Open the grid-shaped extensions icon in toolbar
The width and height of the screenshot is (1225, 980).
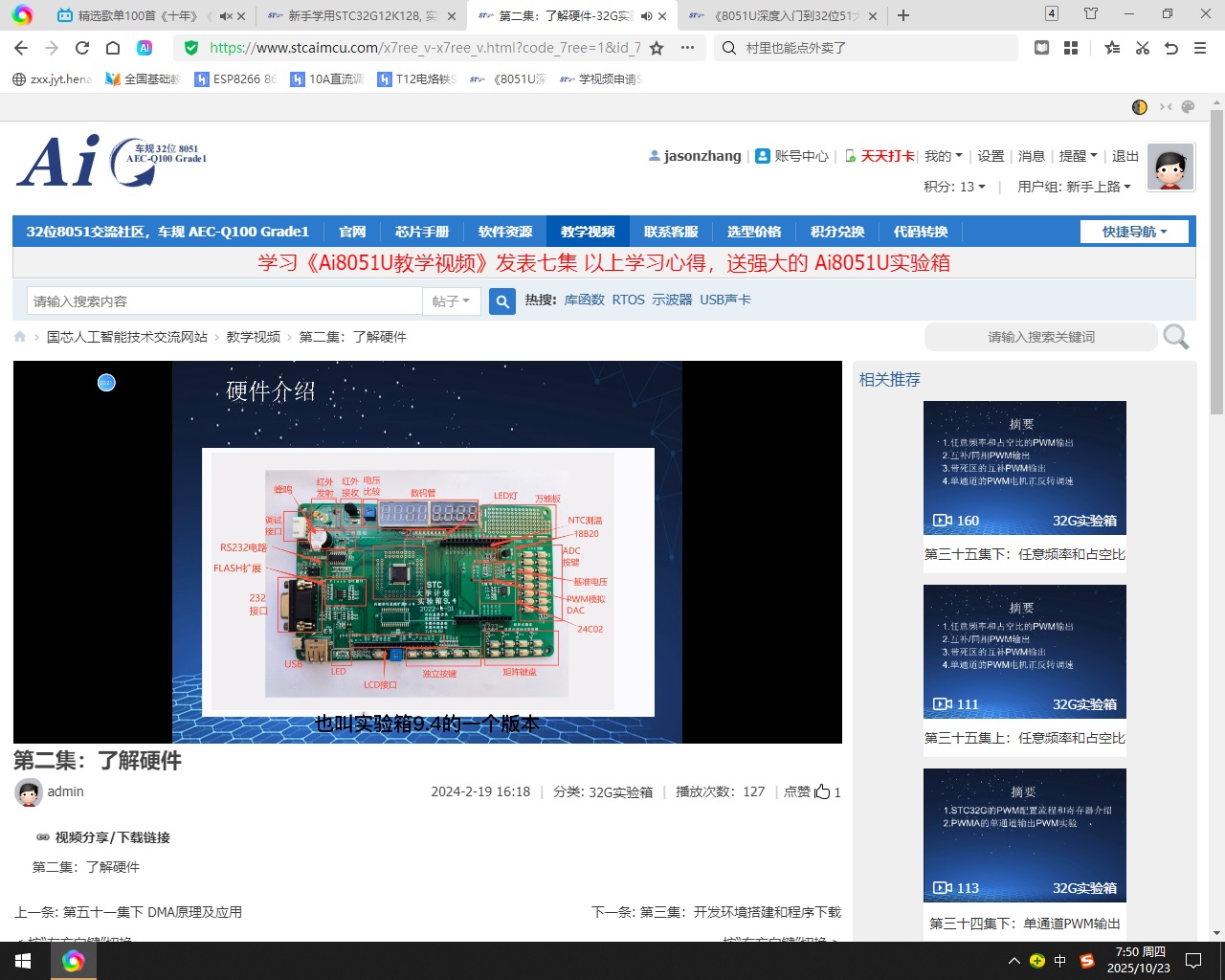pyautogui.click(x=1071, y=48)
